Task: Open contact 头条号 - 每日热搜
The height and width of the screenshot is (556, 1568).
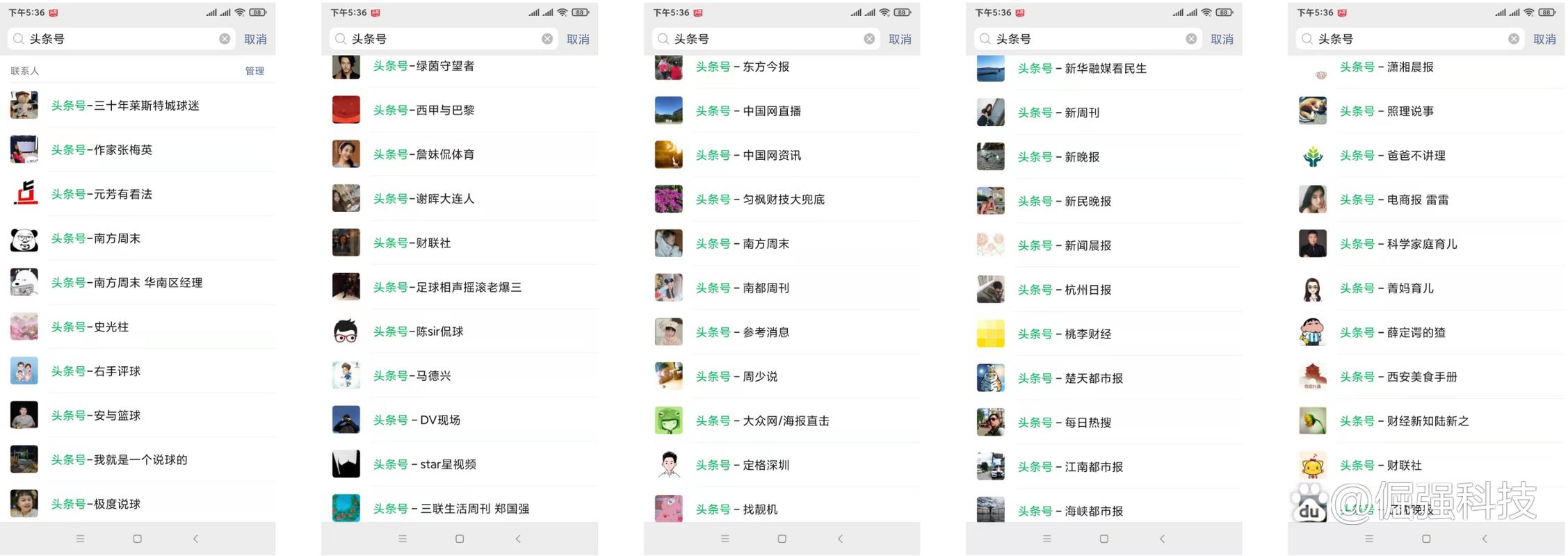Action: (1104, 423)
